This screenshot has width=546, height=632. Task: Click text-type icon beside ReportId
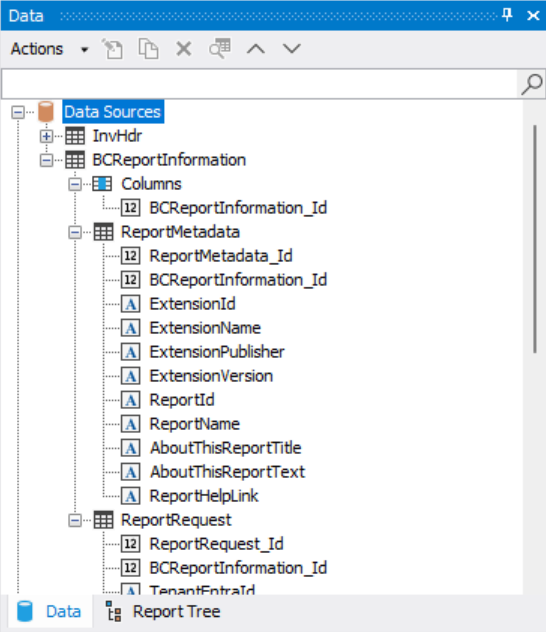[131, 400]
